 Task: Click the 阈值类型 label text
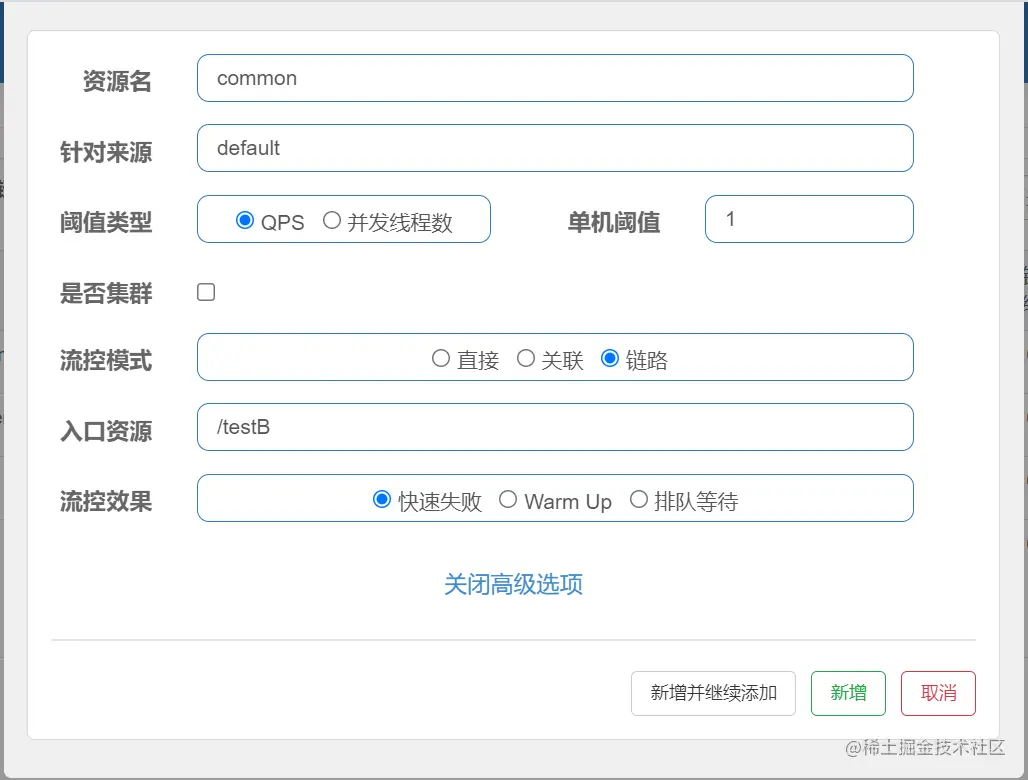coord(106,222)
